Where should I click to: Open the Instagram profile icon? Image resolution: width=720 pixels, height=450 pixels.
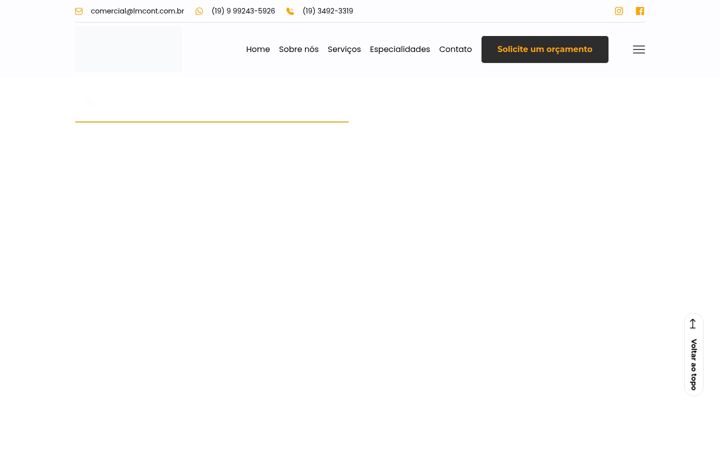[619, 11]
